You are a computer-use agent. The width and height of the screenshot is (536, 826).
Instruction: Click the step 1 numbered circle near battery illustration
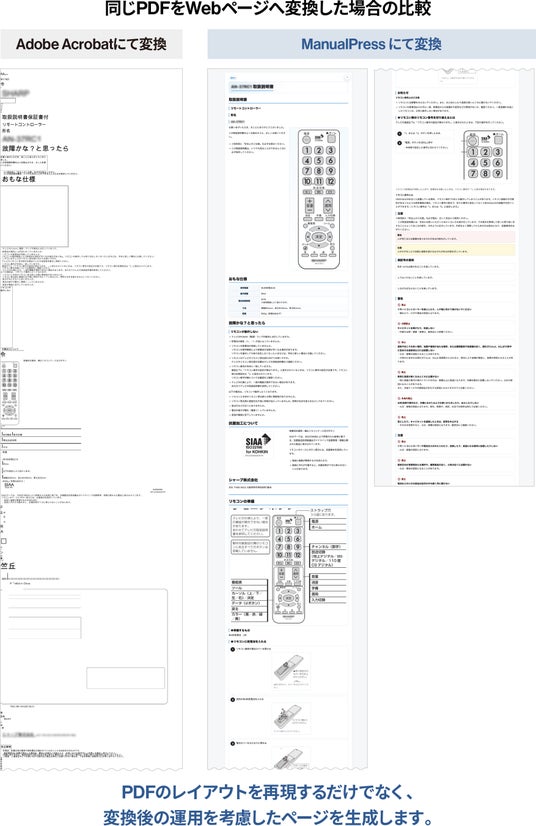point(232,649)
